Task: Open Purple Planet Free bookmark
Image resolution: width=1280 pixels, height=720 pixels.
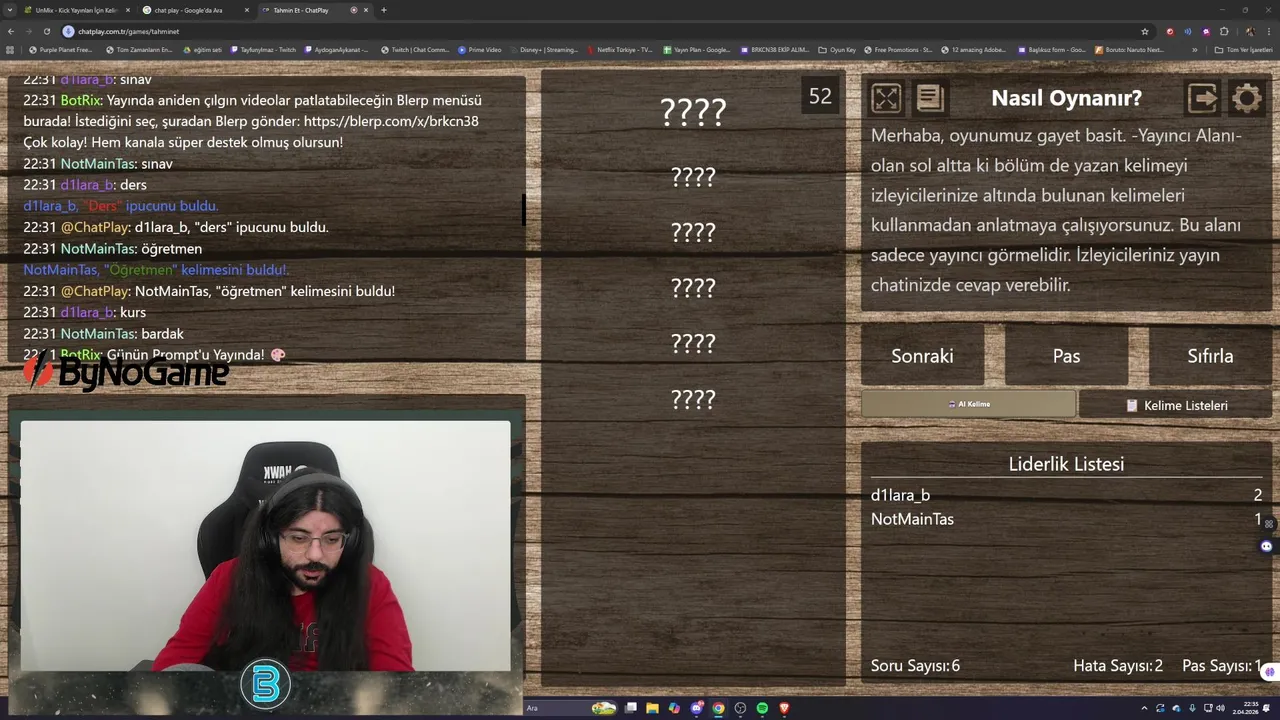Action: pos(60,49)
